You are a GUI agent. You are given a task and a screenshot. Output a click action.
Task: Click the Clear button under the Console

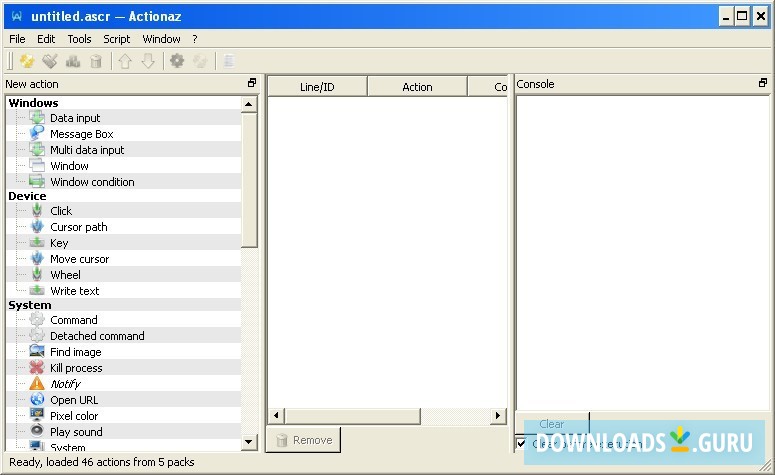click(552, 424)
